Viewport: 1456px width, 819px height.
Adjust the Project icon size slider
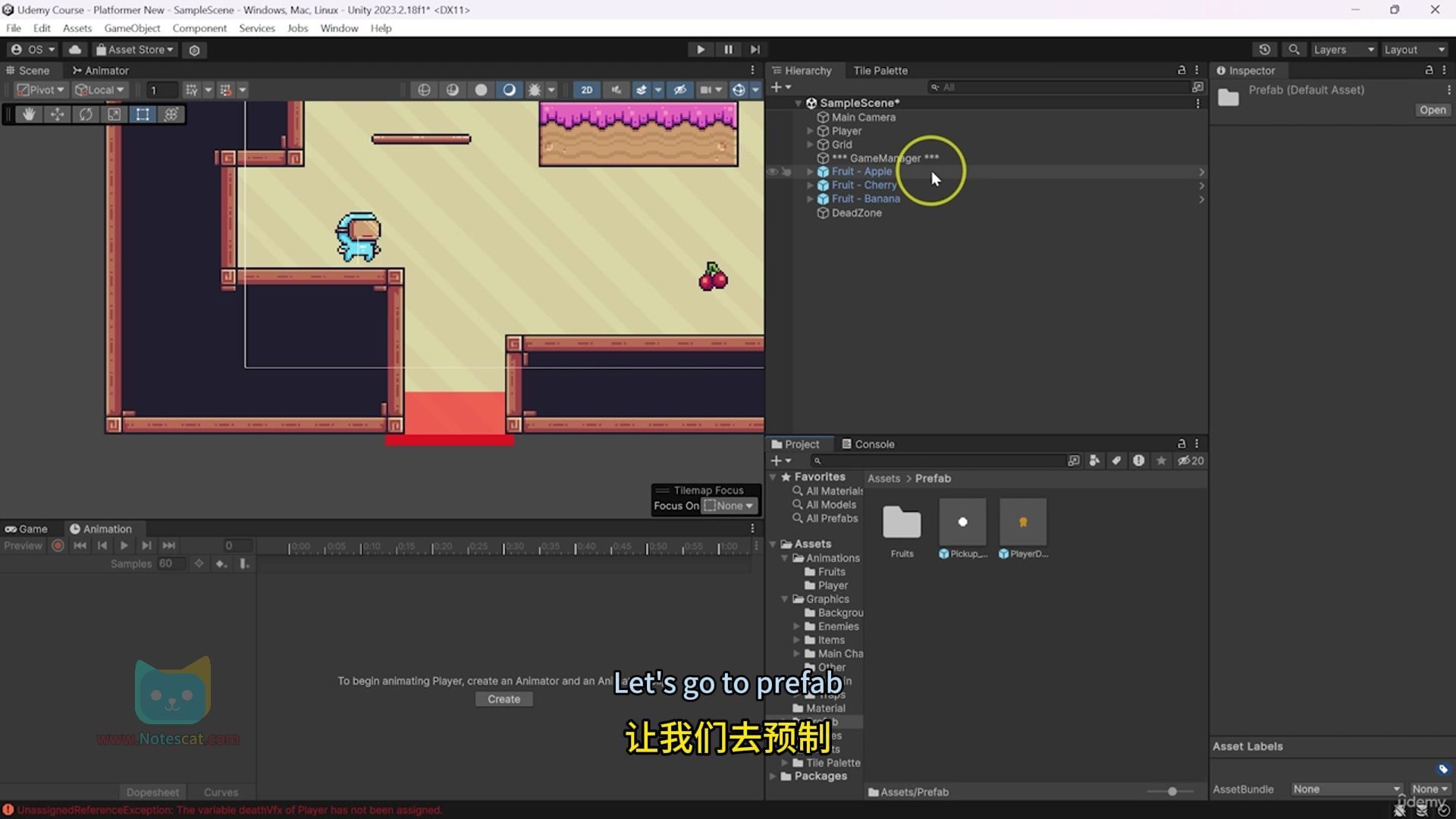(1172, 792)
